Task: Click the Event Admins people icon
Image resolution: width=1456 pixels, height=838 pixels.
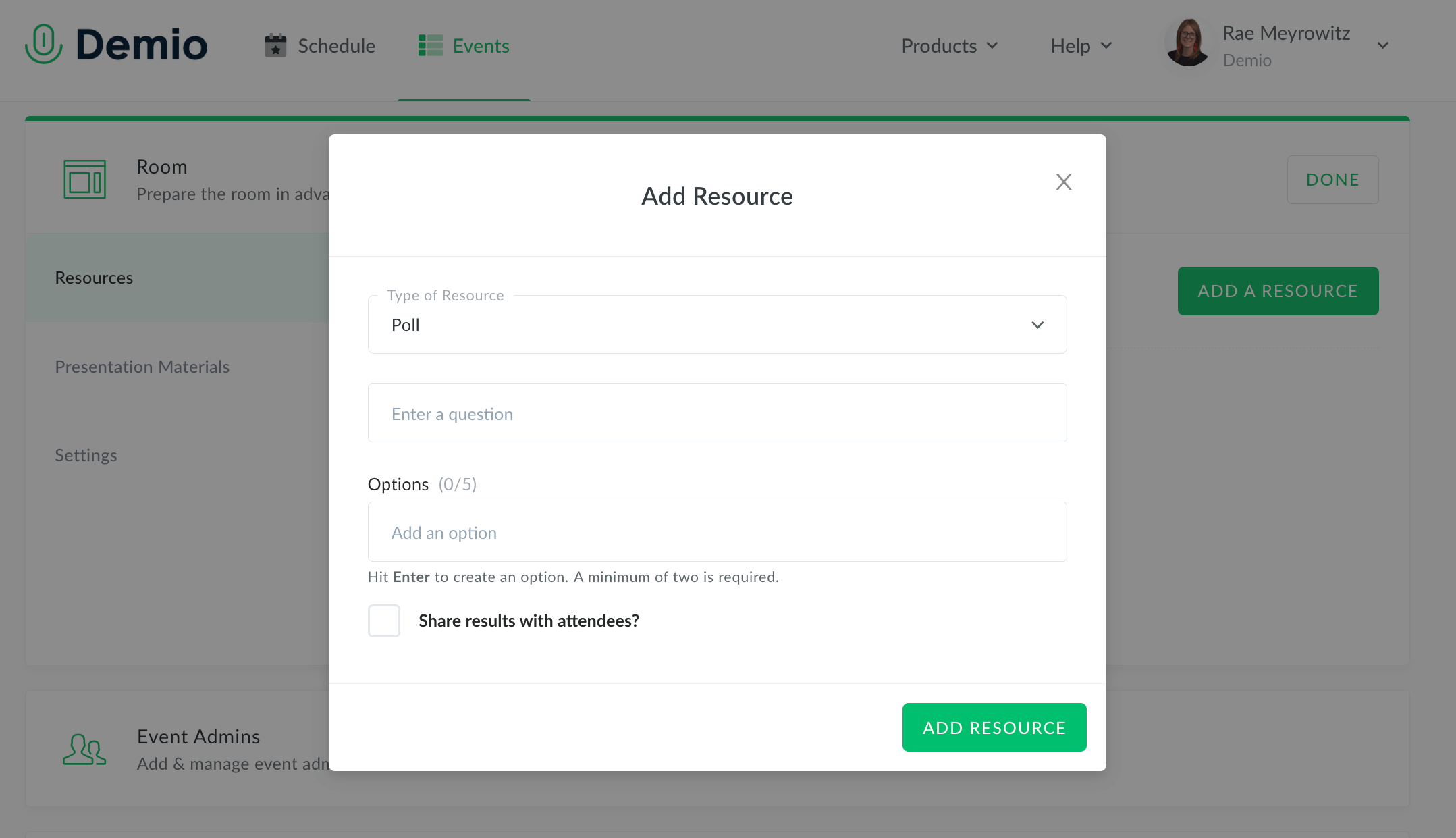Action: (84, 749)
